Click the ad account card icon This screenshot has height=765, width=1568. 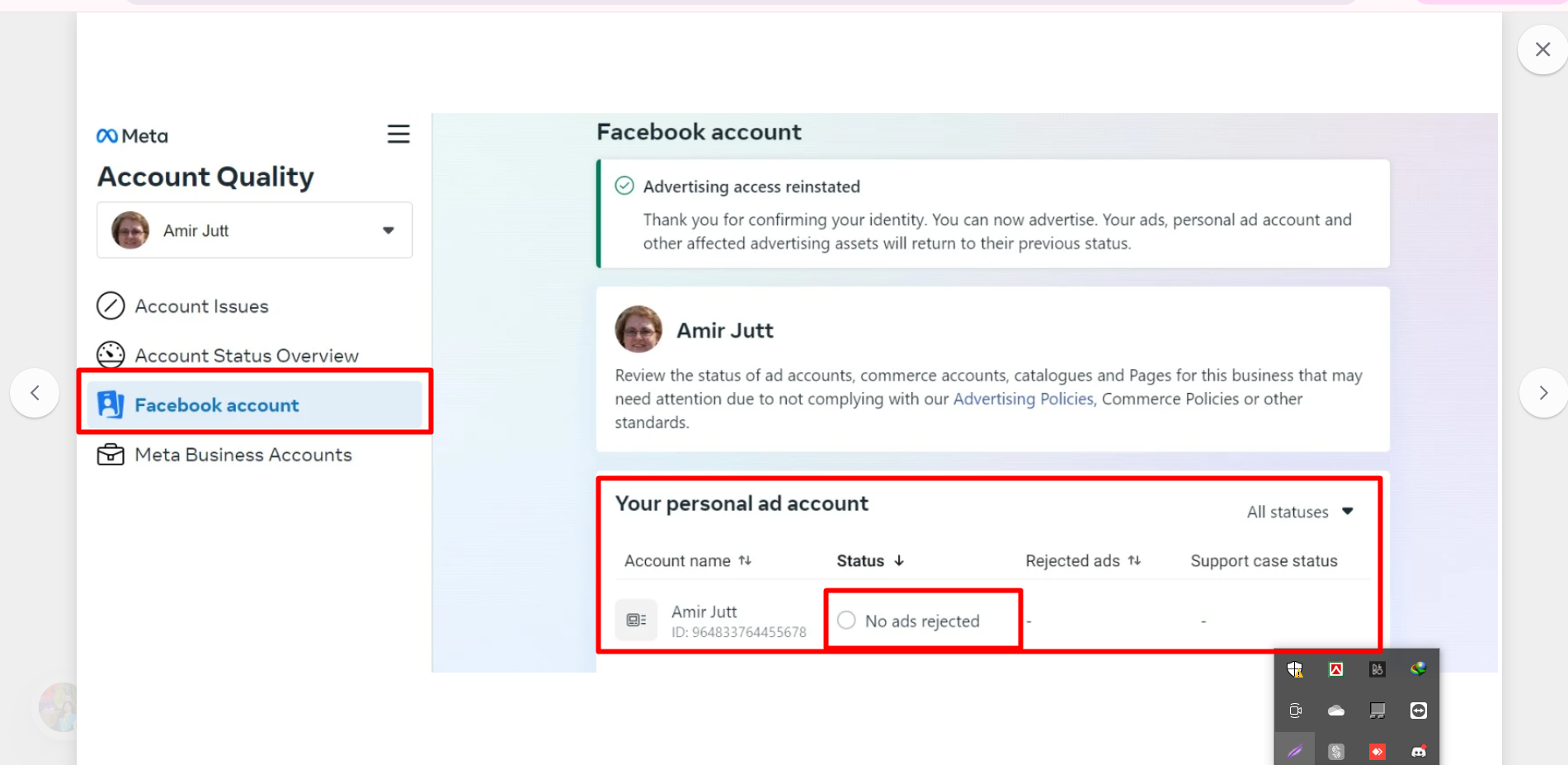click(636, 620)
